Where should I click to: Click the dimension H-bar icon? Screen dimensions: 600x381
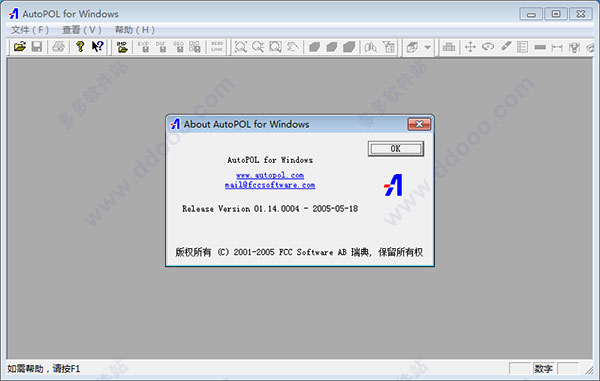pos(557,47)
